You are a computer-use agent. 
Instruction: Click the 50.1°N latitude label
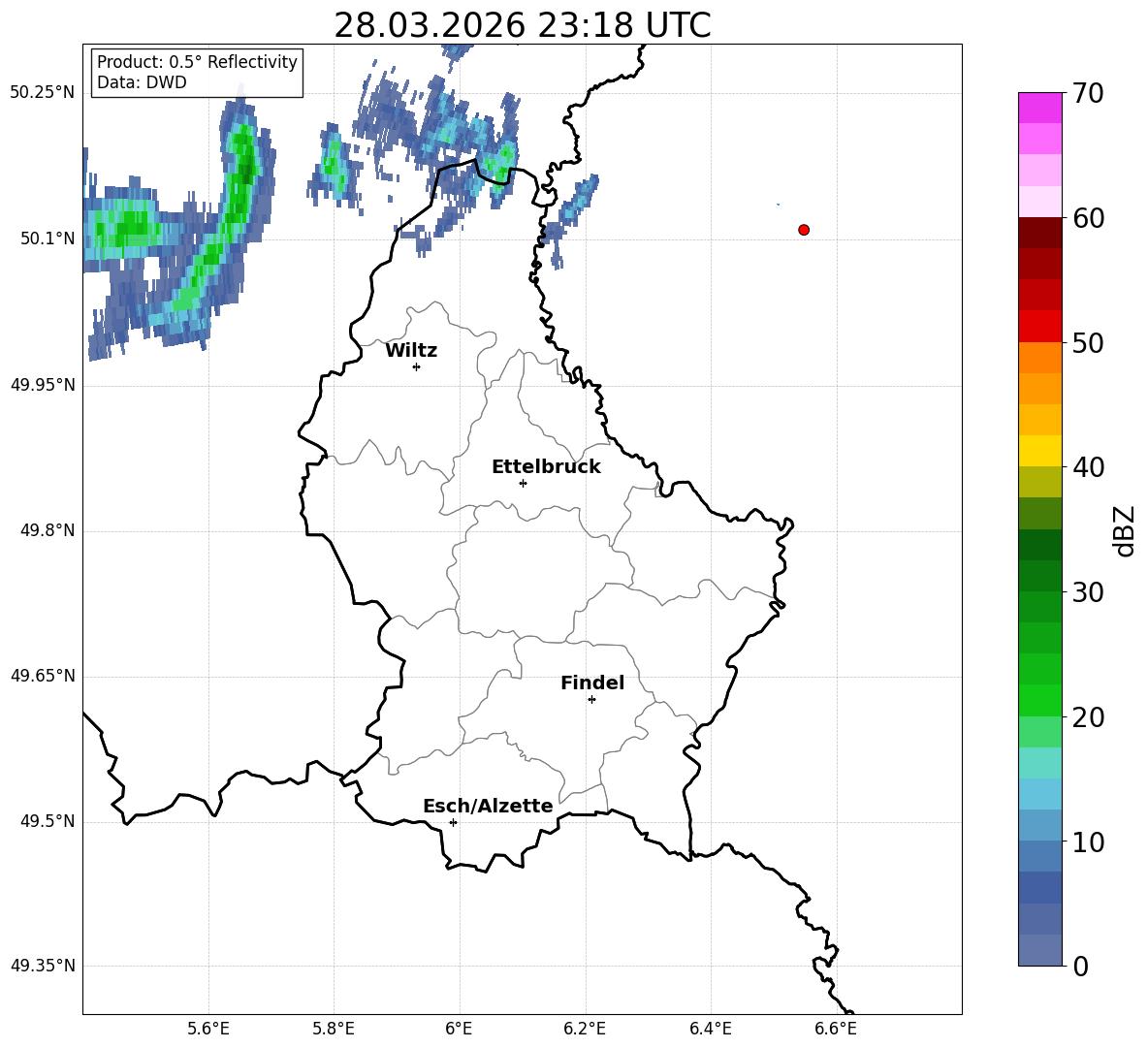(48, 238)
